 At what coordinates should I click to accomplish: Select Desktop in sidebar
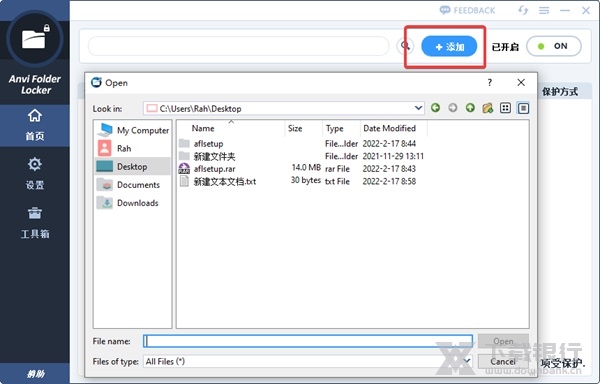pyautogui.click(x=132, y=167)
